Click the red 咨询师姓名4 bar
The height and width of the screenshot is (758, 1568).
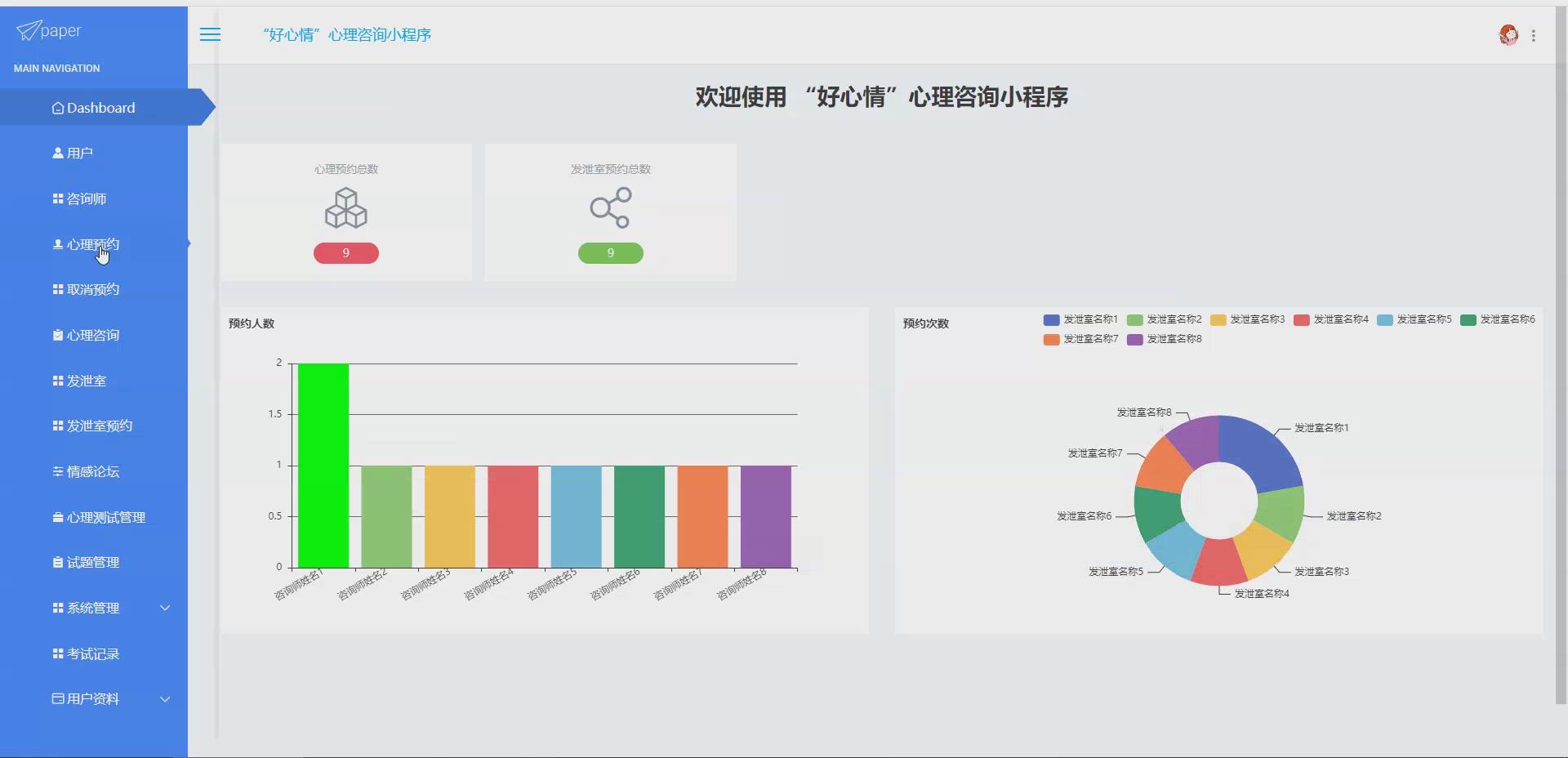click(513, 517)
